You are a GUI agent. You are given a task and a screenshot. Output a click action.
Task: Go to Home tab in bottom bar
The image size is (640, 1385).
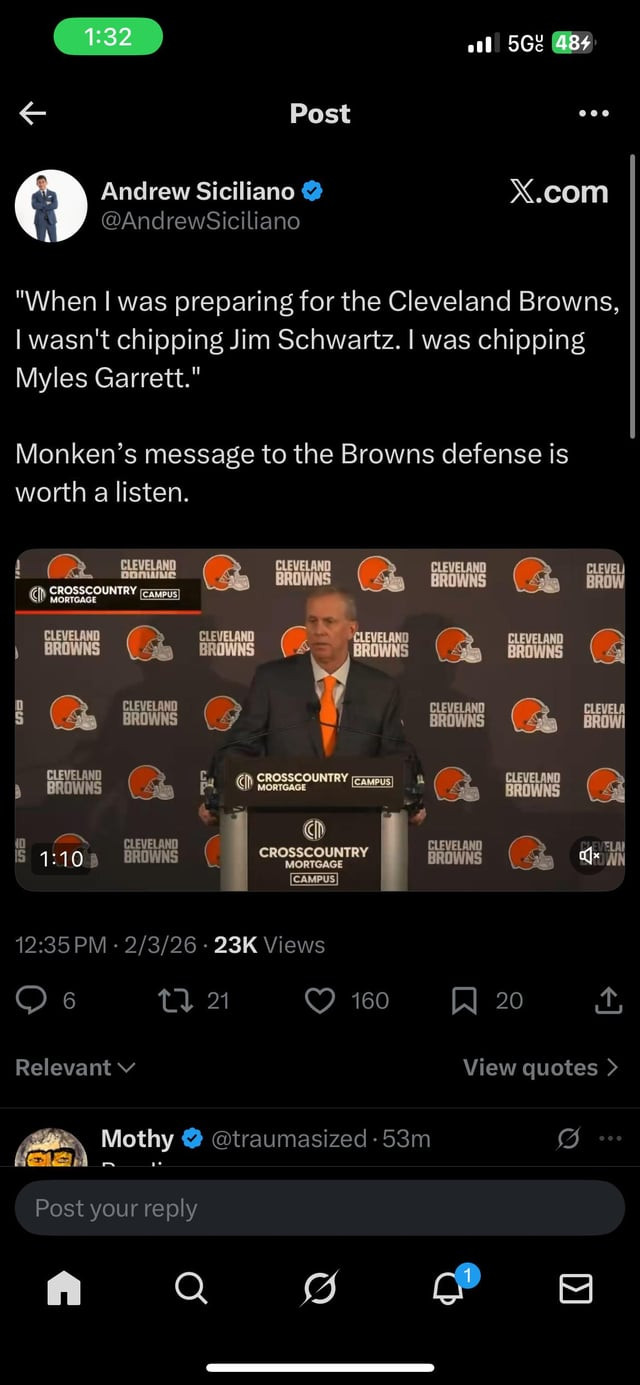click(64, 1289)
